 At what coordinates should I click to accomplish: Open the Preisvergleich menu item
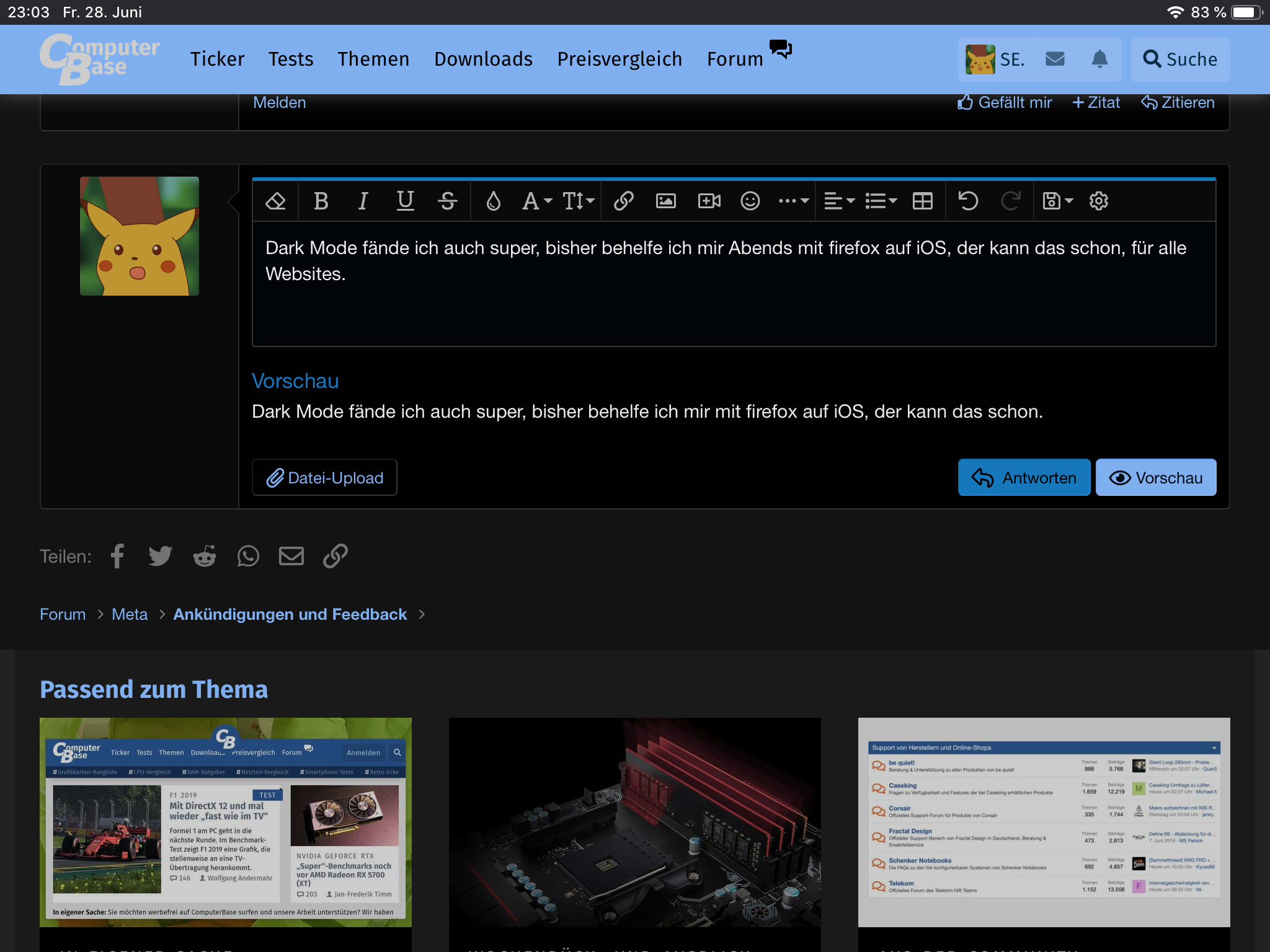tap(619, 59)
